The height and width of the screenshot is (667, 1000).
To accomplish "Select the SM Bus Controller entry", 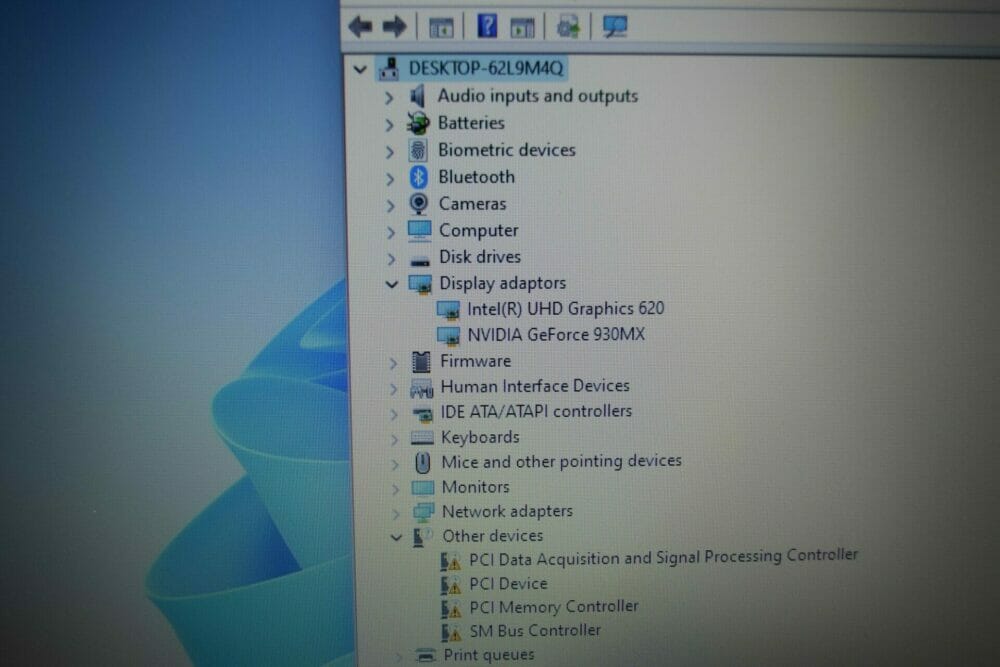I will tap(535, 631).
